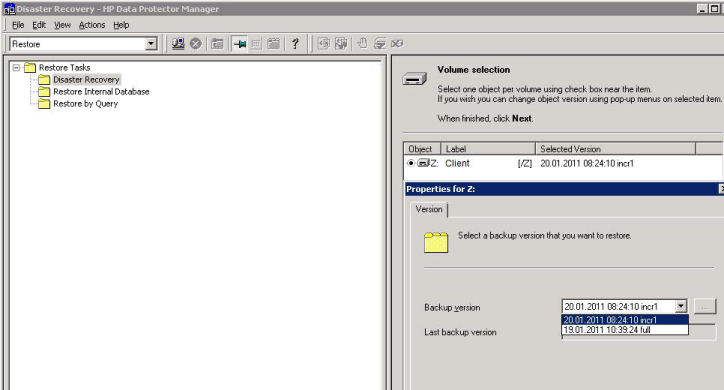Click the HP Data Protector title bar icon

click(9, 9)
